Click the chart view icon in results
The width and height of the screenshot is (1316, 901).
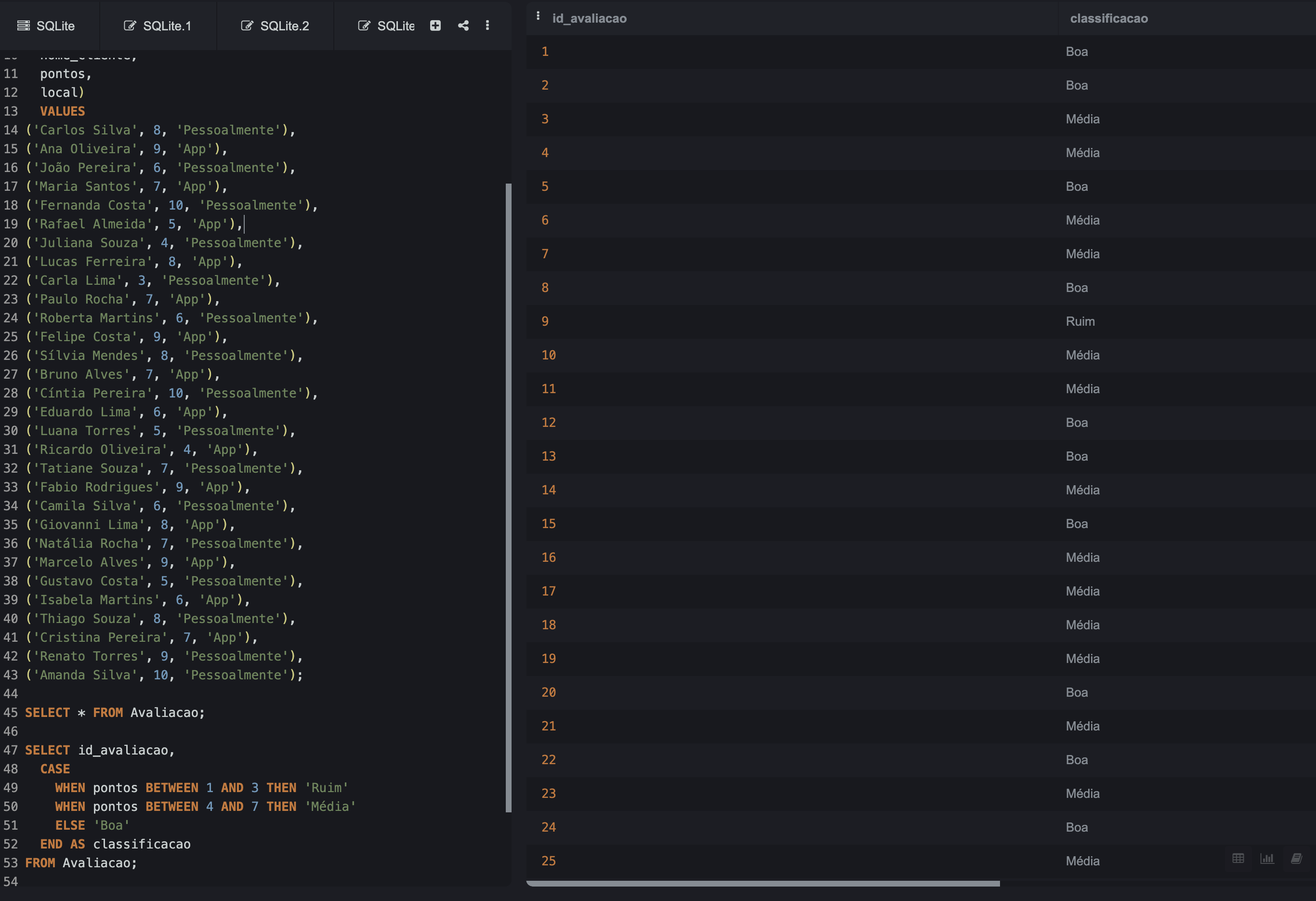tap(1268, 859)
